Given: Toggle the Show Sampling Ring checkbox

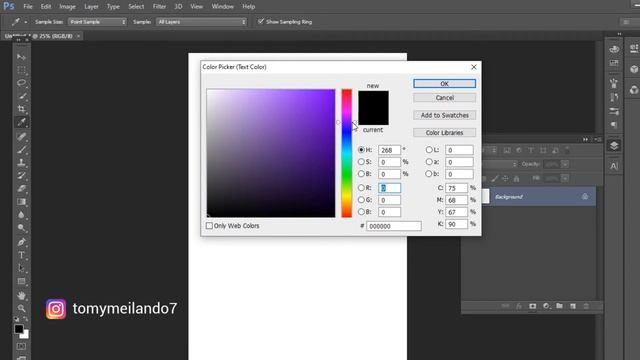Looking at the screenshot, I should pyautogui.click(x=261, y=21).
